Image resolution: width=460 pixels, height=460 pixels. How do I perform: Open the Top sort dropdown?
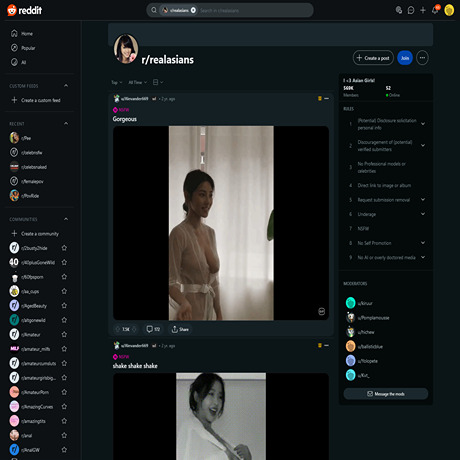point(117,82)
